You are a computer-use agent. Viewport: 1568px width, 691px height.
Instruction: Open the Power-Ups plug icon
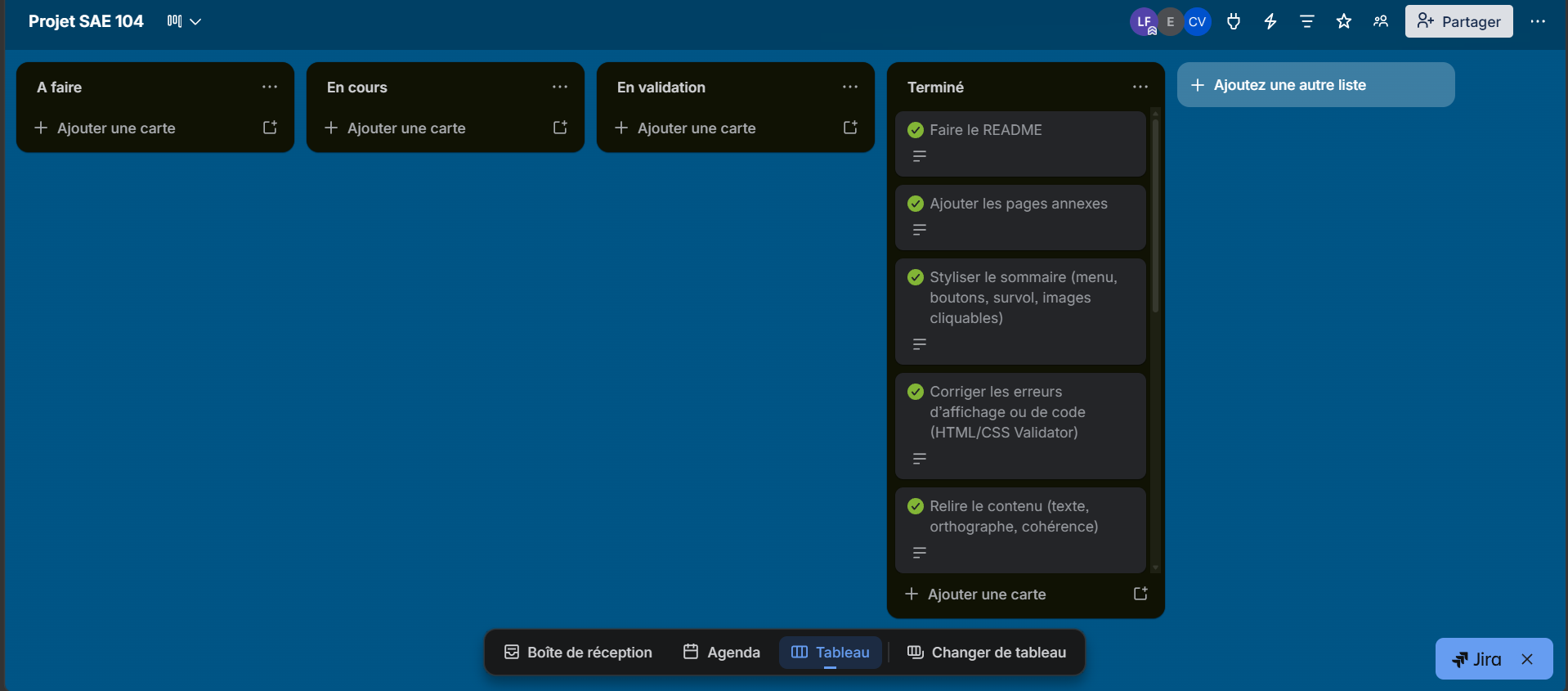point(1234,22)
